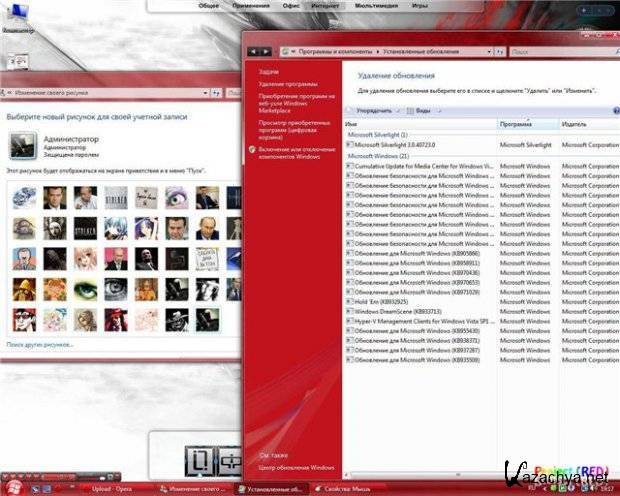This screenshot has height=496, width=620.
Task: Open the blue help icon above the list
Action: 614,110
